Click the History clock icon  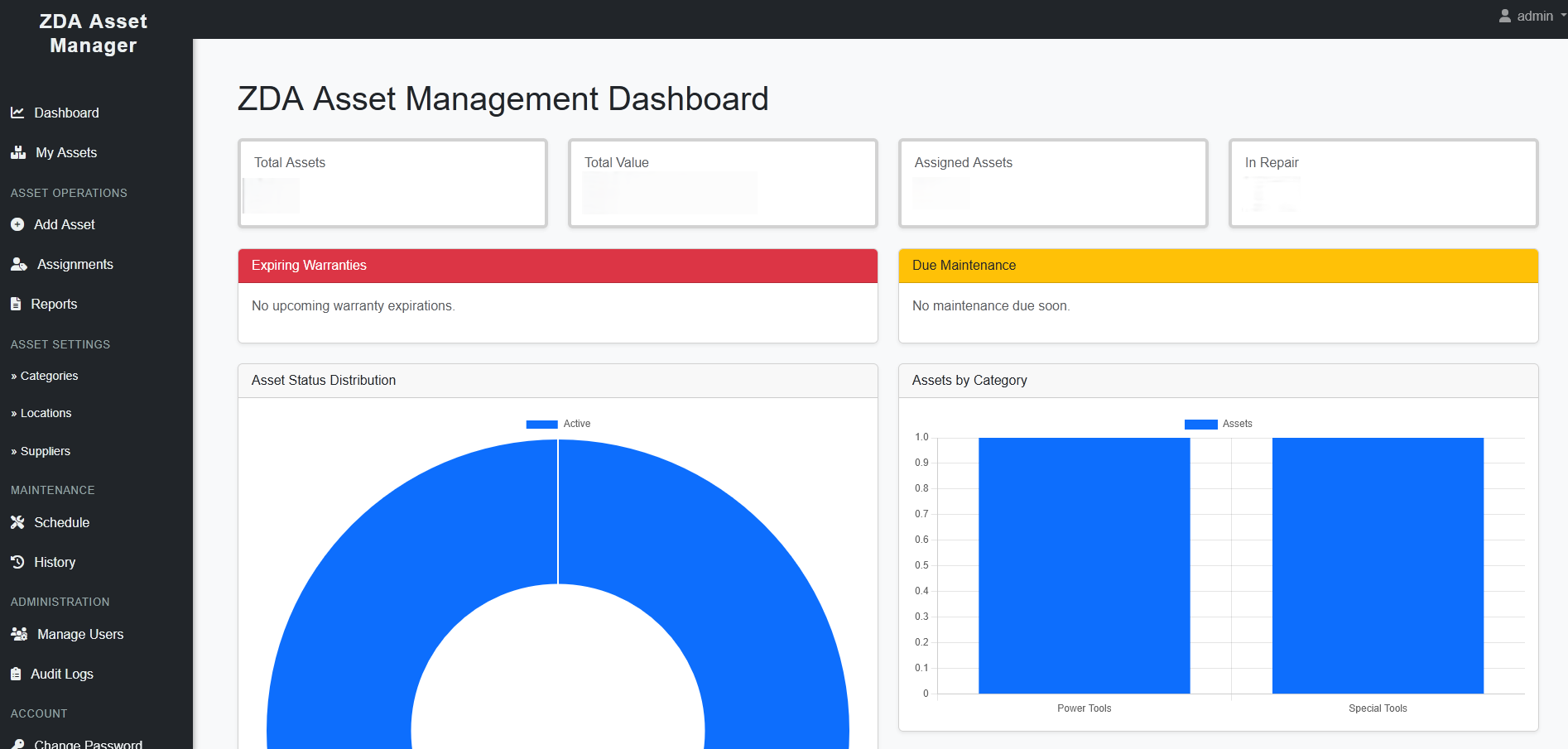click(x=17, y=562)
